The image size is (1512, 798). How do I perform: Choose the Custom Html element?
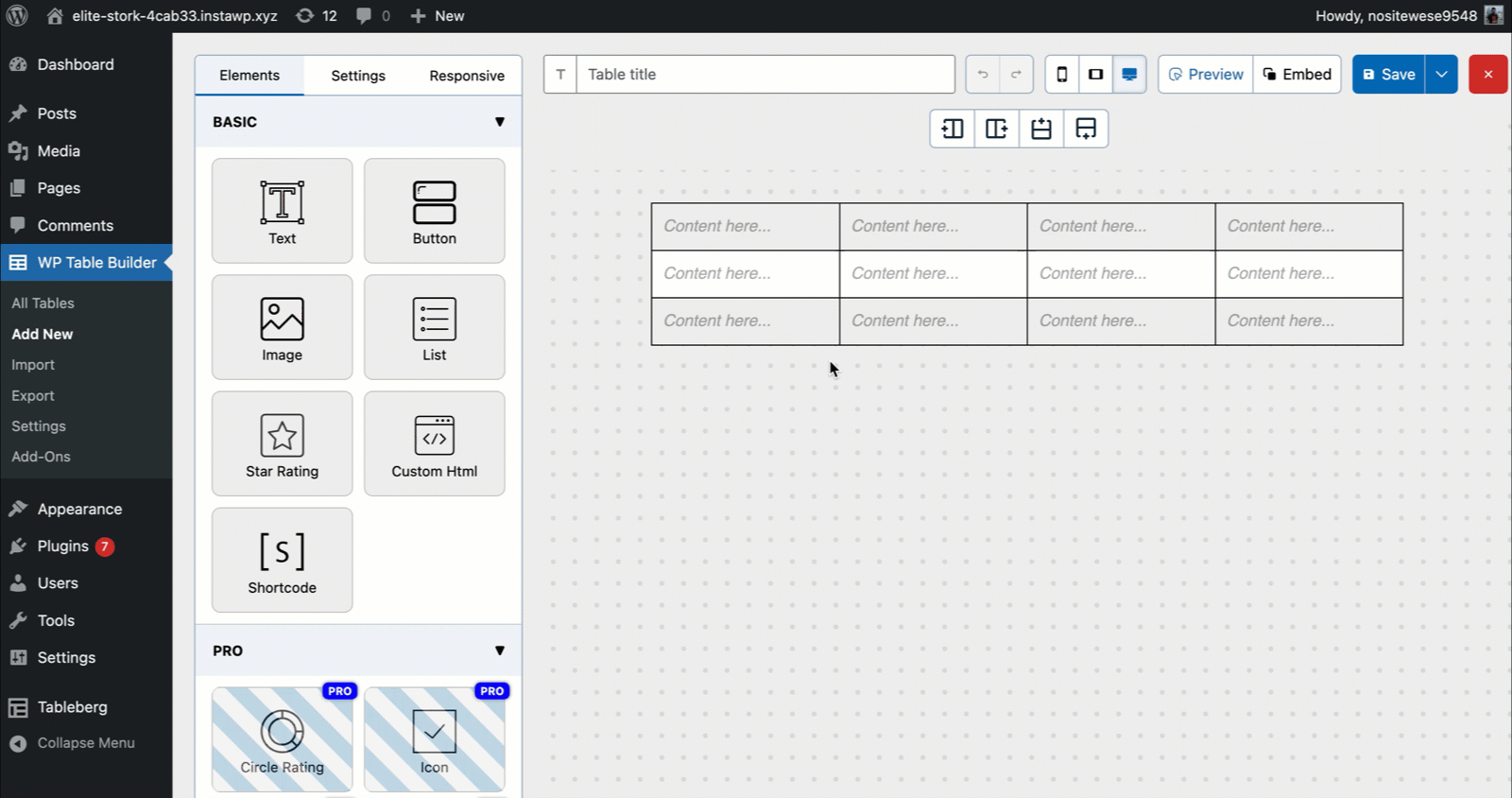[434, 443]
